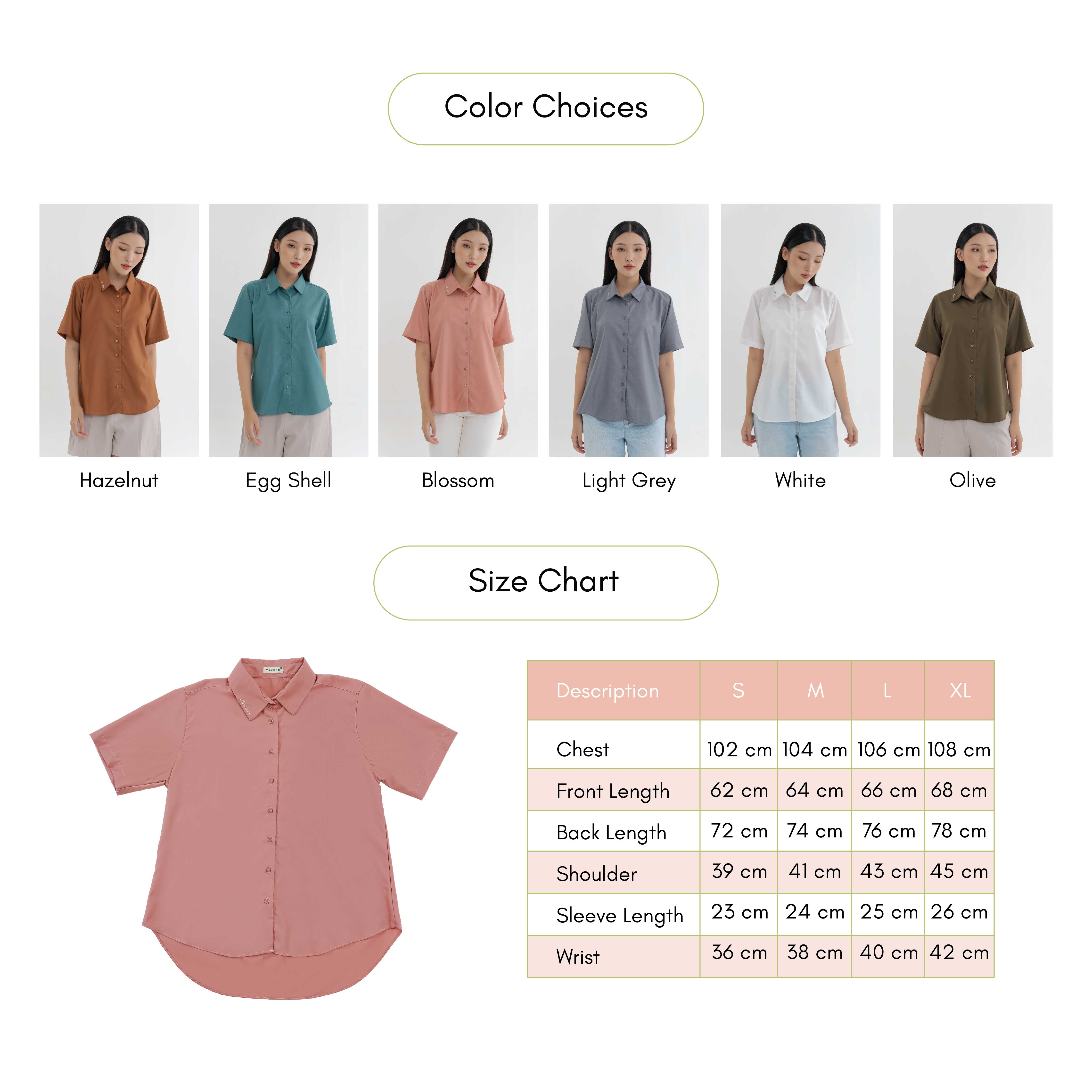Viewport: 1092px width, 1092px height.
Task: Select the Hazelnut shirt photo
Action: pos(119,330)
